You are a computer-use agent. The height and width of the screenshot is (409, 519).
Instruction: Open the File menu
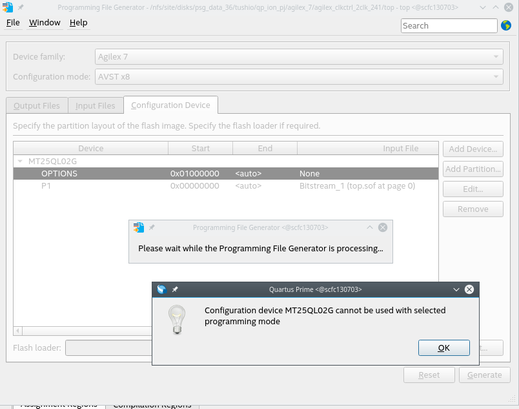13,23
